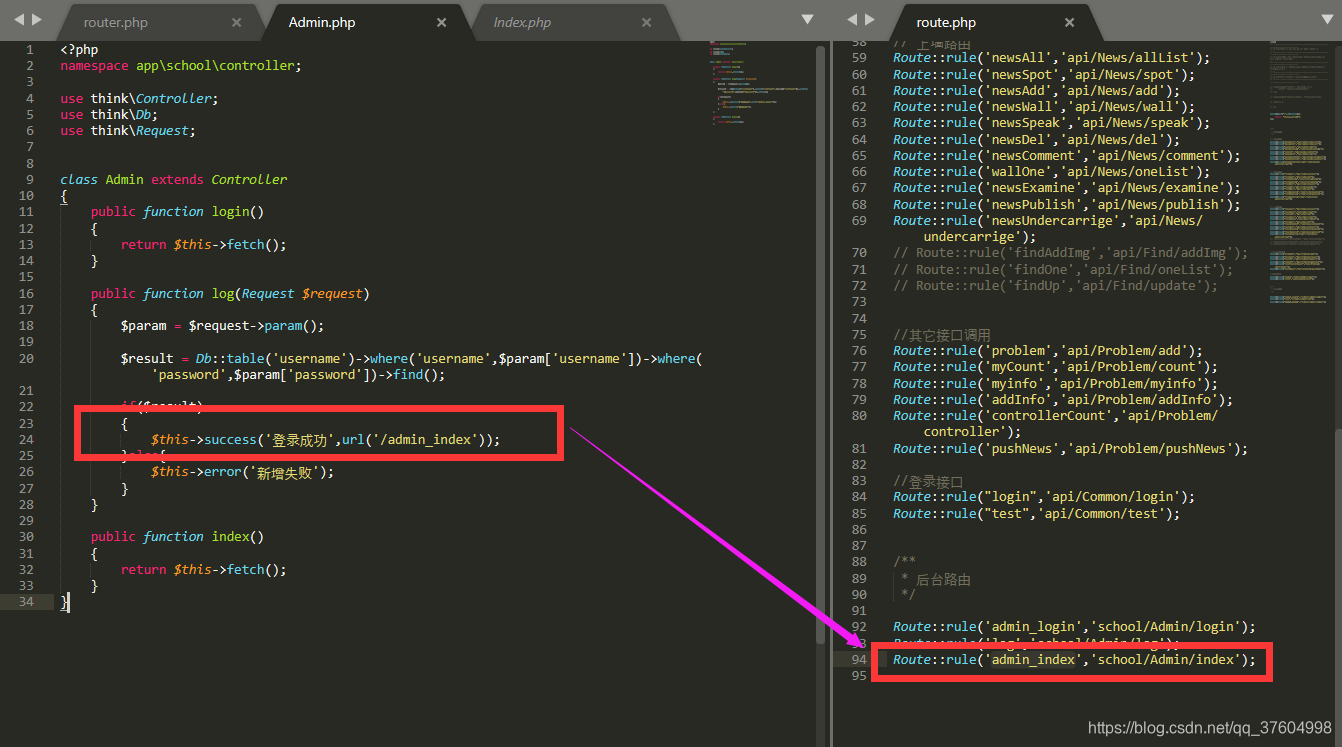Click the 'problem' route rule line
This screenshot has height=747, width=1342.
click(x=1047, y=350)
